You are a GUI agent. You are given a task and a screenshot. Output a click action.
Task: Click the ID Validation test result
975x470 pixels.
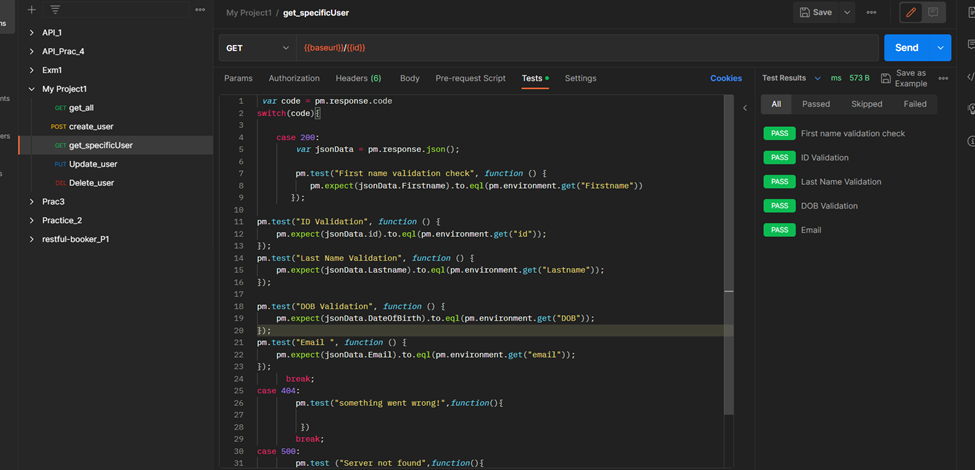click(x=825, y=157)
